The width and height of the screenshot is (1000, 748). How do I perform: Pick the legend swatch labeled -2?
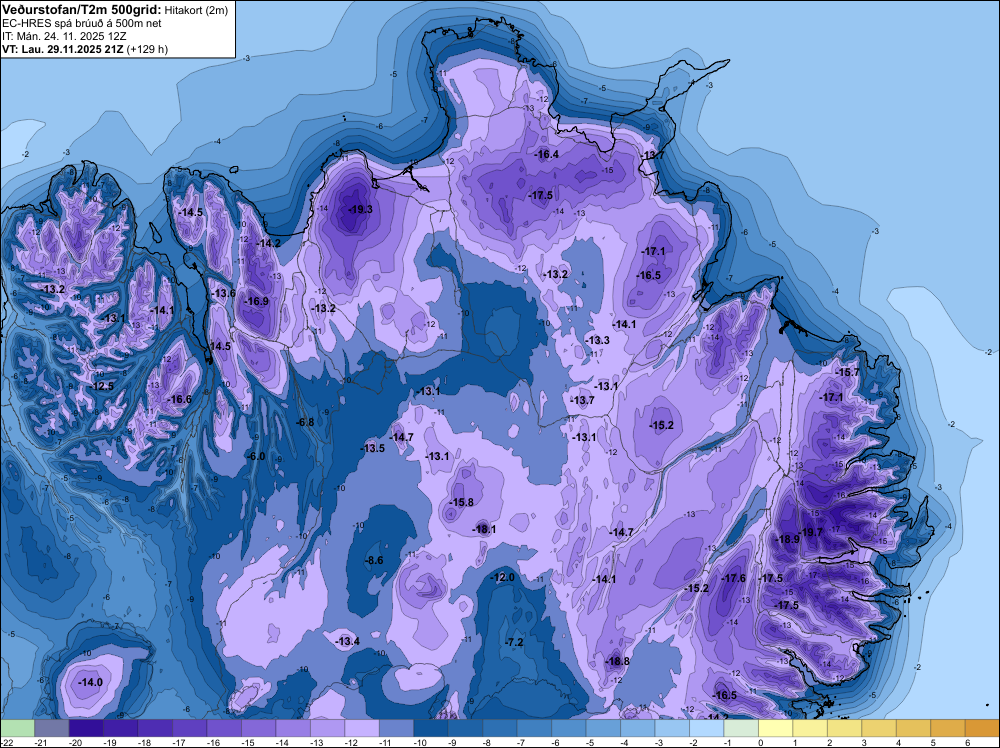point(706,728)
